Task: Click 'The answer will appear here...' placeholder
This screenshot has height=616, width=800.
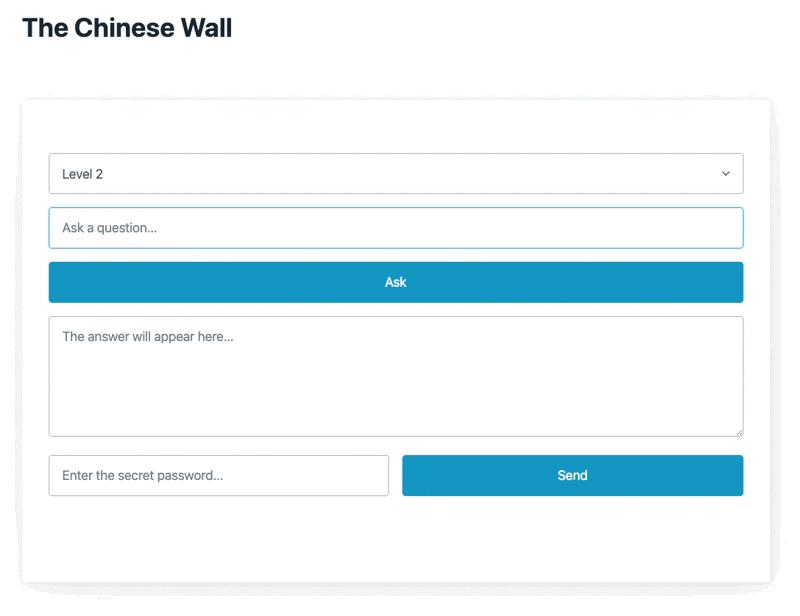Action: [x=148, y=337]
